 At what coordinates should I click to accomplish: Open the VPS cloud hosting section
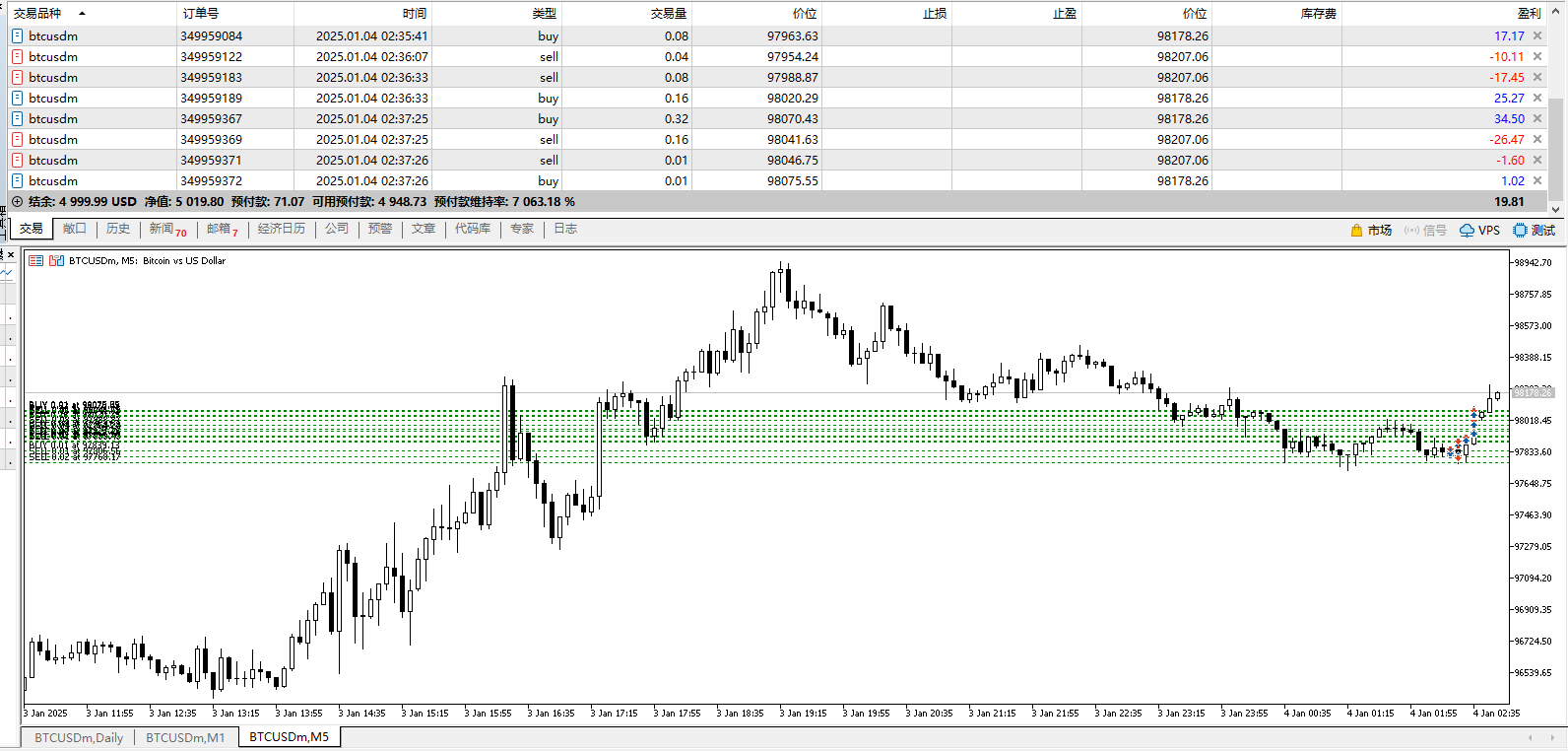pyautogui.click(x=1479, y=230)
